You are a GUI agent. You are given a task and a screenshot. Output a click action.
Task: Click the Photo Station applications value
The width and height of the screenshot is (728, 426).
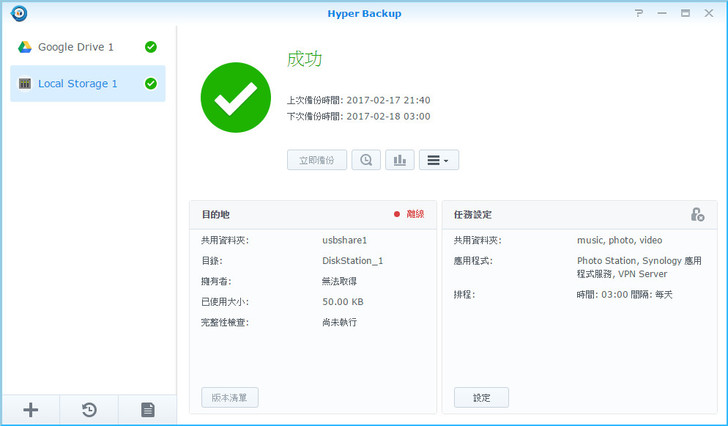(639, 267)
